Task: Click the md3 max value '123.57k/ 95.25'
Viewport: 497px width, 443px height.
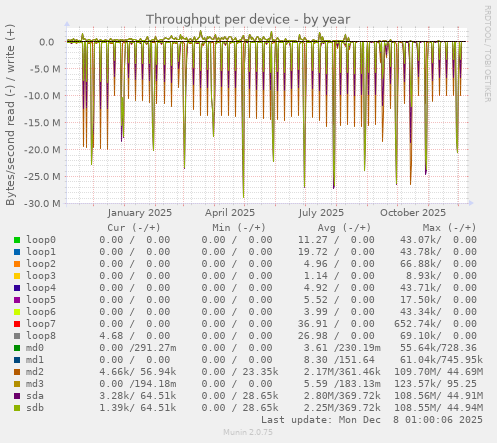Action: click(435, 384)
